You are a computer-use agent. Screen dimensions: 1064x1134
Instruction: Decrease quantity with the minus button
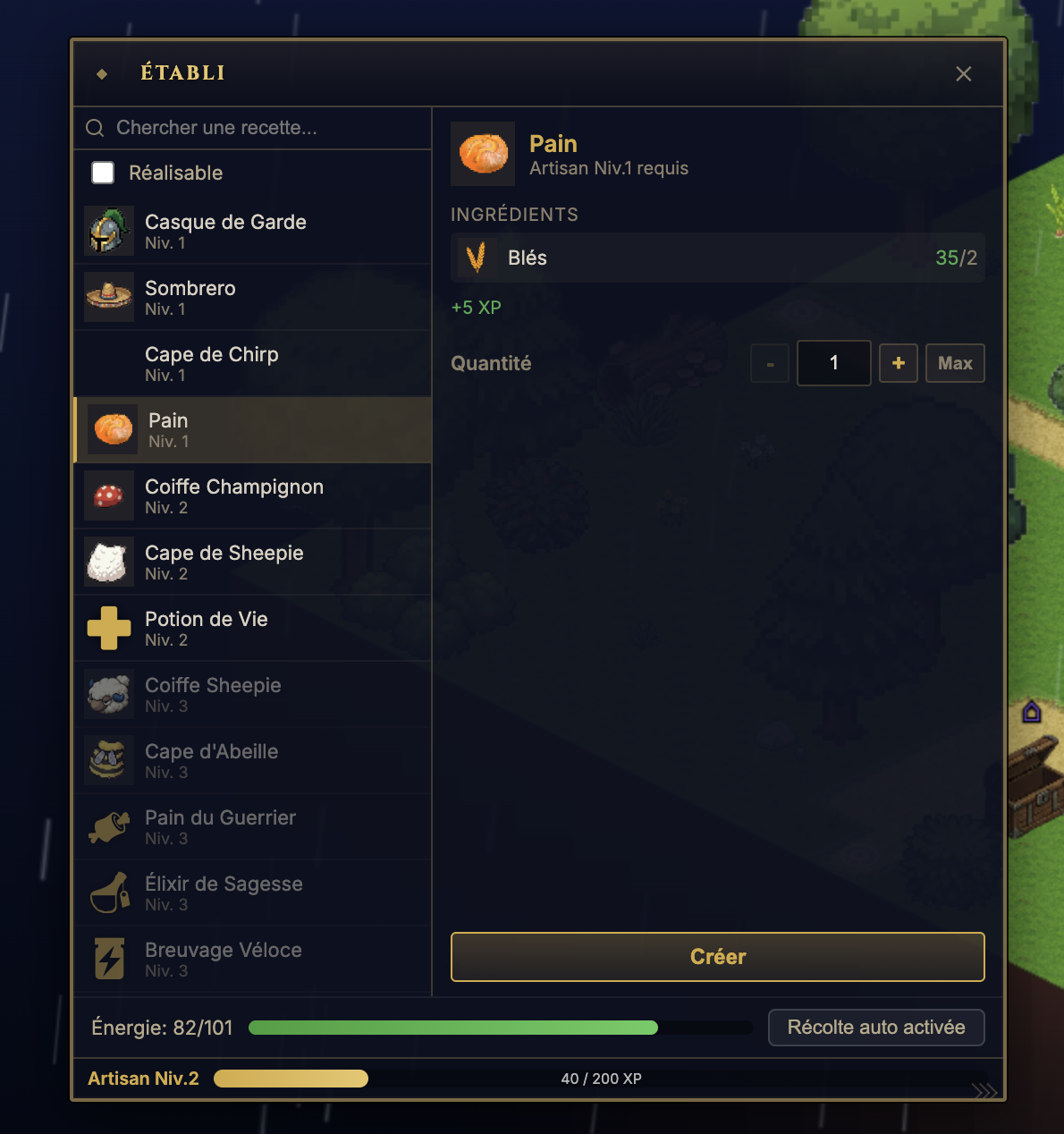click(770, 363)
